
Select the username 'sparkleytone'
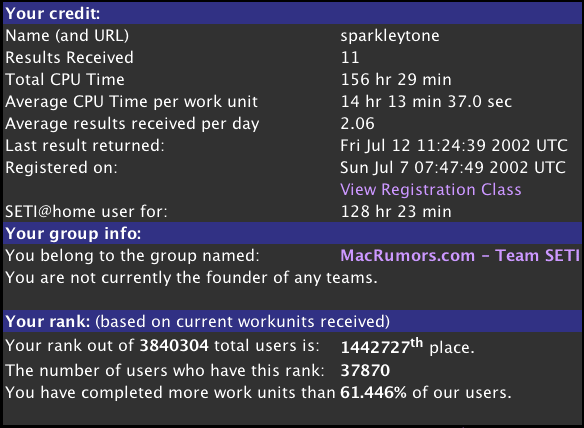click(390, 36)
